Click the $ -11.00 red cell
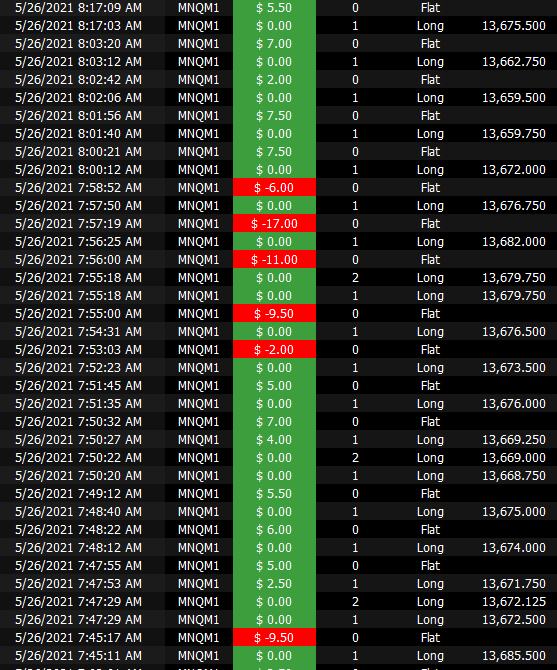Screen dimensions: 557x670 click(x=274, y=259)
